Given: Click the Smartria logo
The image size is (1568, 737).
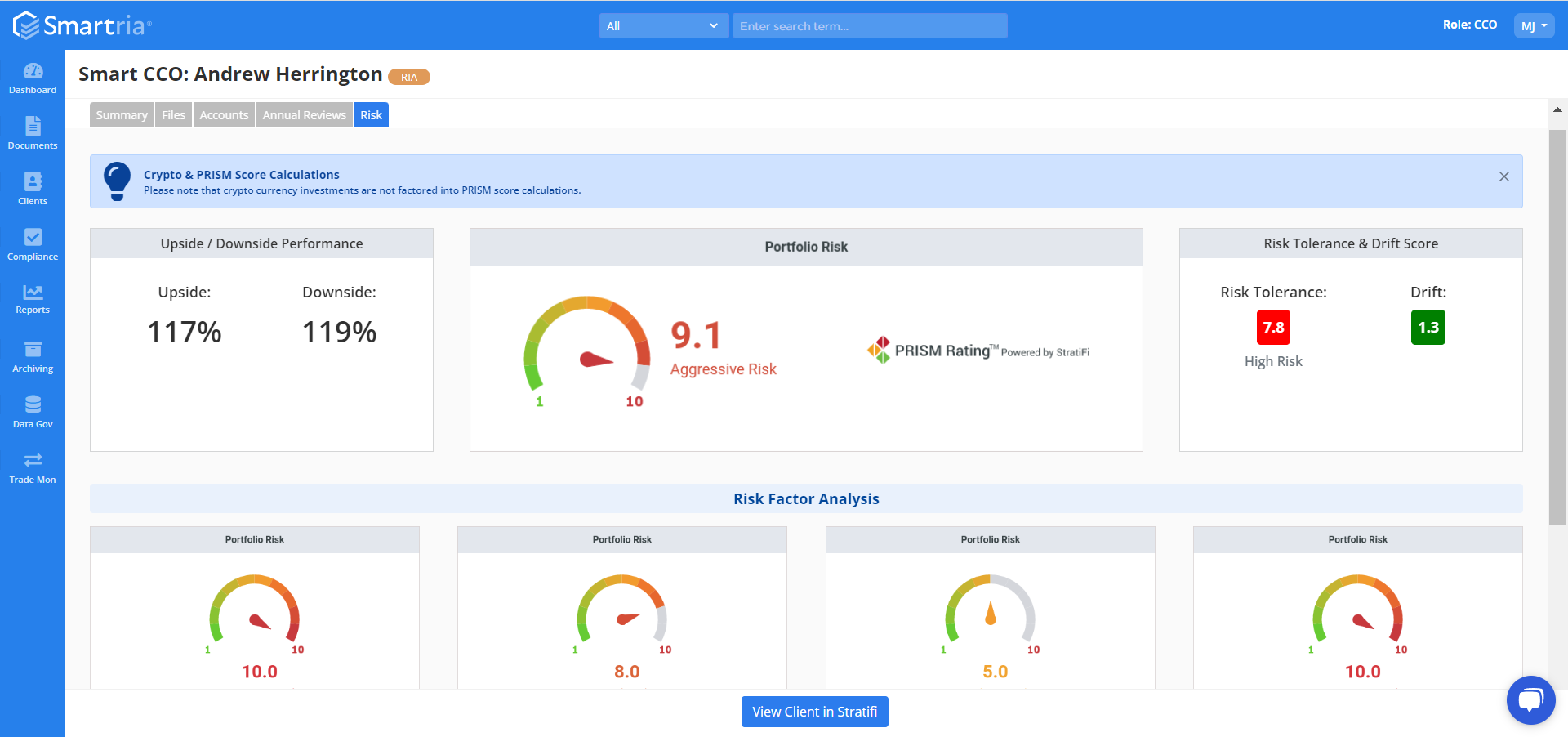Looking at the screenshot, I should [x=82, y=25].
